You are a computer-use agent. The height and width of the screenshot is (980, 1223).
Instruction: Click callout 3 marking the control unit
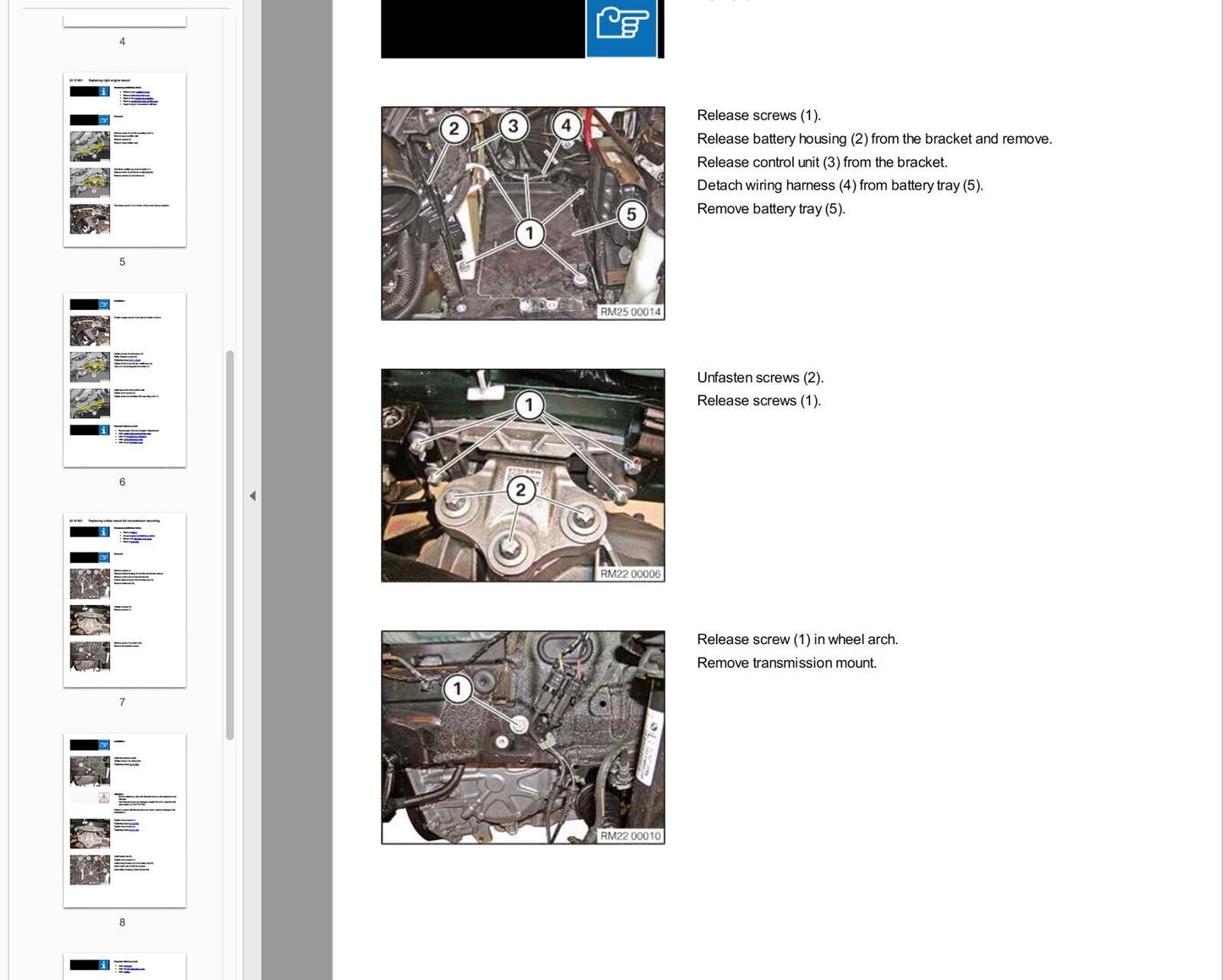(x=513, y=127)
